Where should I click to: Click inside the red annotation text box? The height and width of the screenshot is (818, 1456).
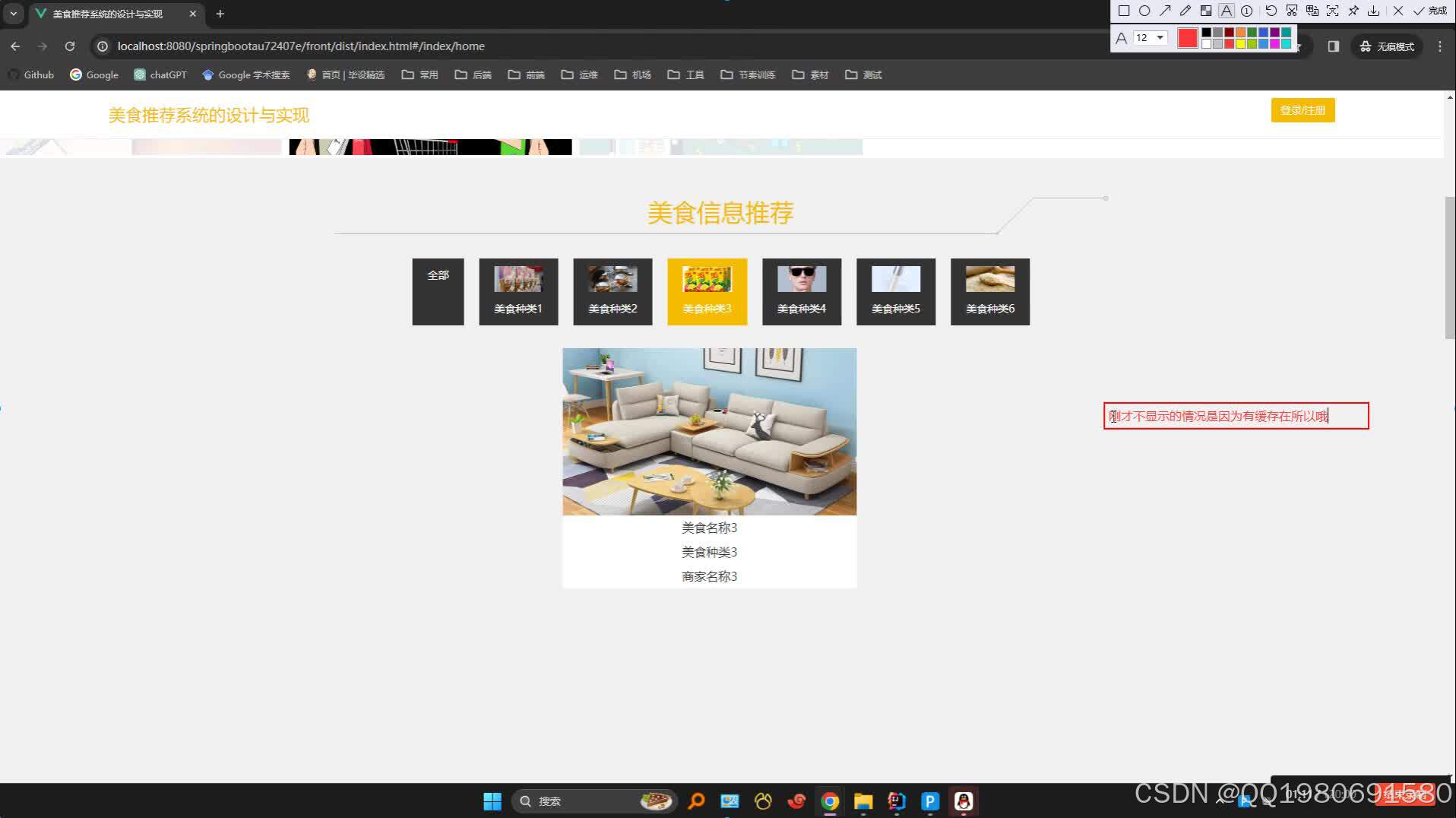[x=1235, y=417]
